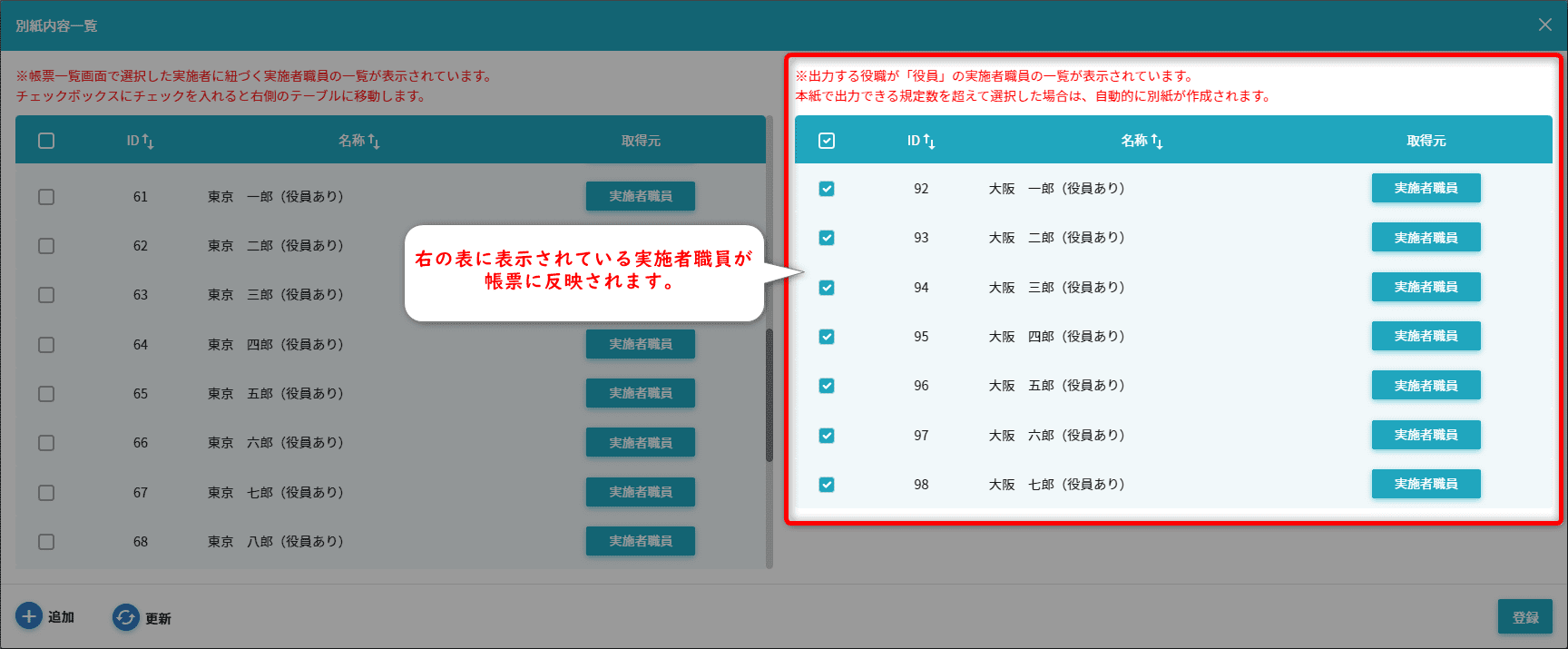Click the 取得元 header in right table
1568x649 pixels.
pos(1426,141)
